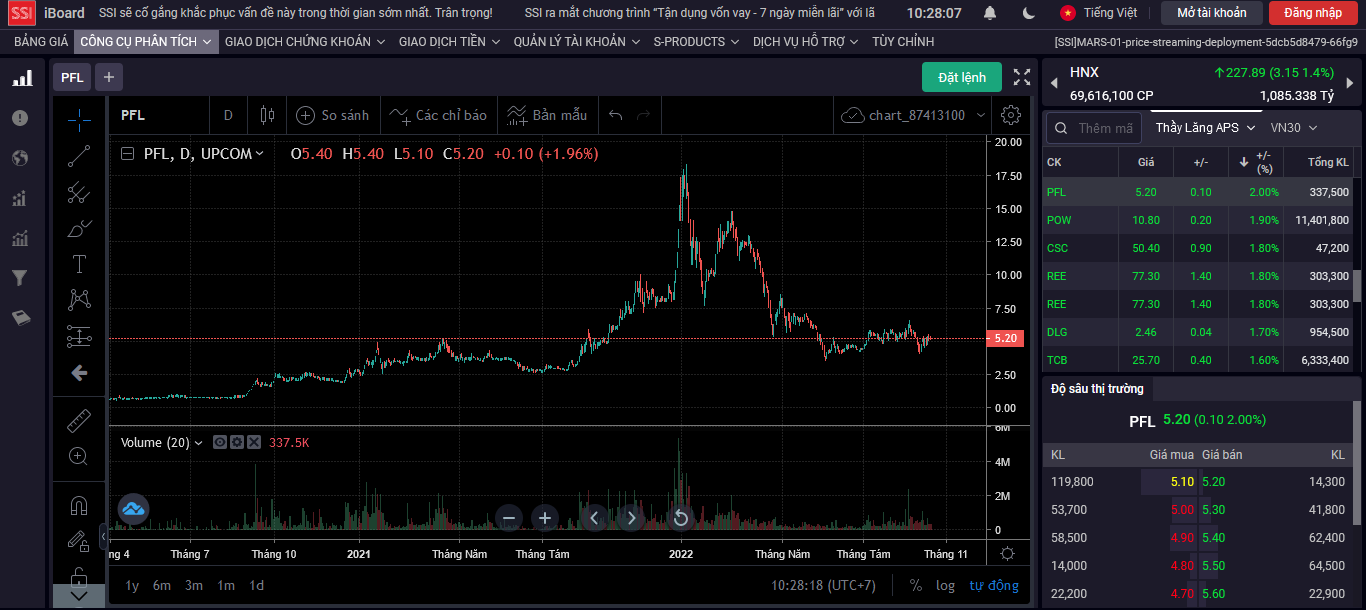Open the stock filter funnel icon

19,278
